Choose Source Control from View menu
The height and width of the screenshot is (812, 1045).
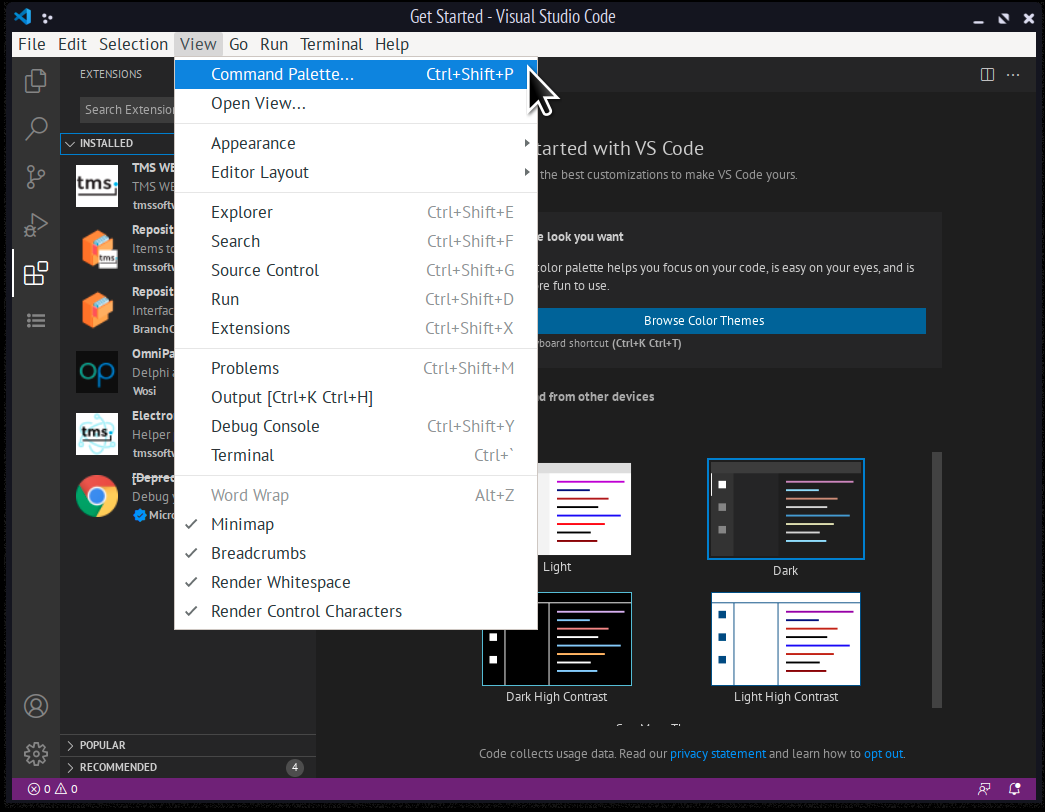356,270
